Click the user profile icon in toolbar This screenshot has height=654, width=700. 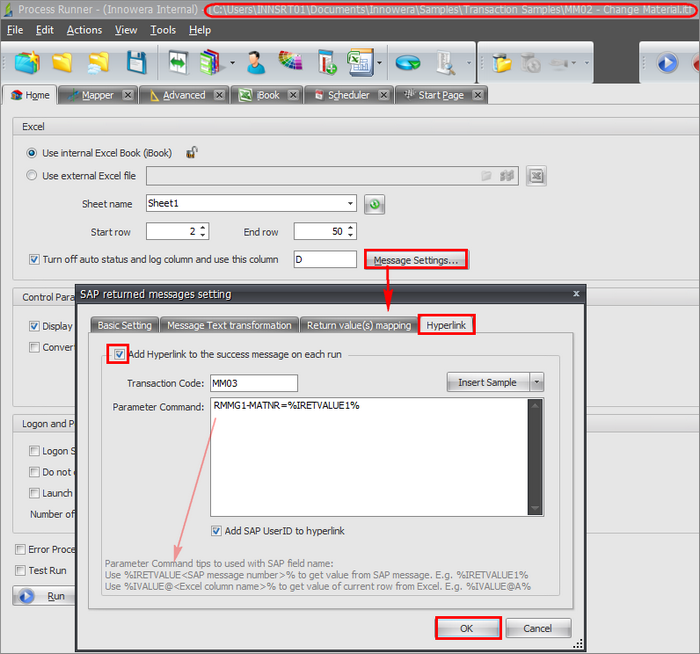255,63
